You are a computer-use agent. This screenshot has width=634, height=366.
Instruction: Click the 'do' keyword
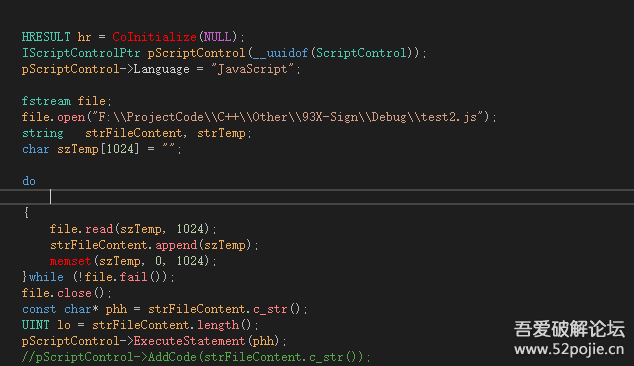click(29, 181)
